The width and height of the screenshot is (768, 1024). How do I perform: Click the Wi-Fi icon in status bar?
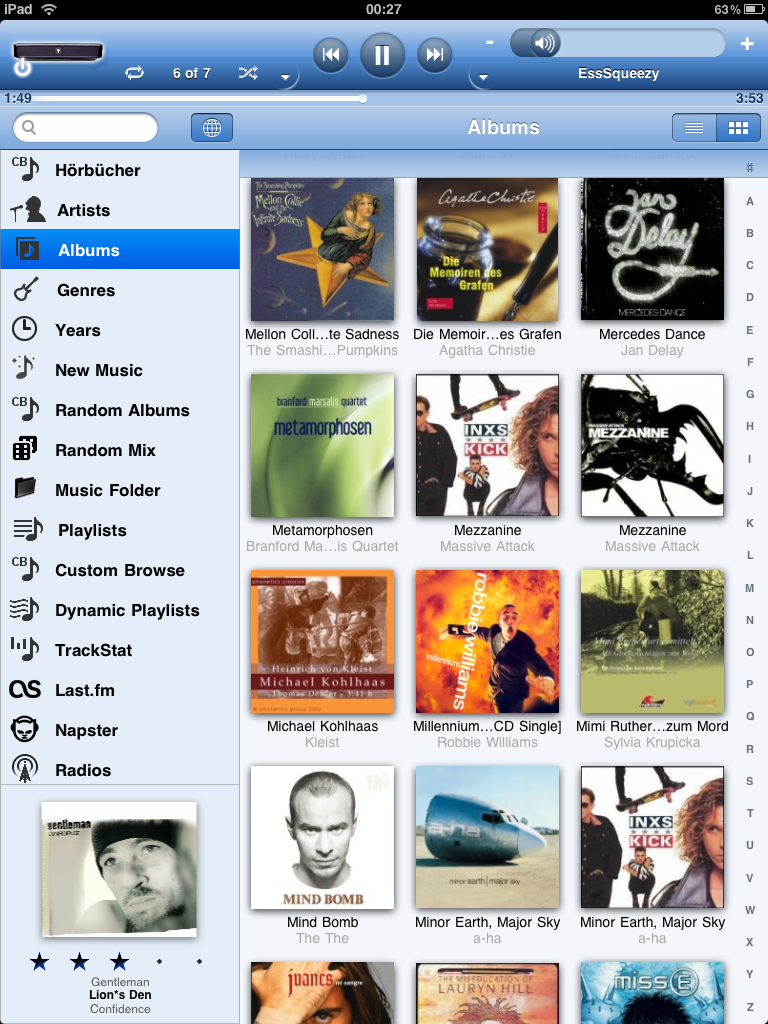(49, 9)
